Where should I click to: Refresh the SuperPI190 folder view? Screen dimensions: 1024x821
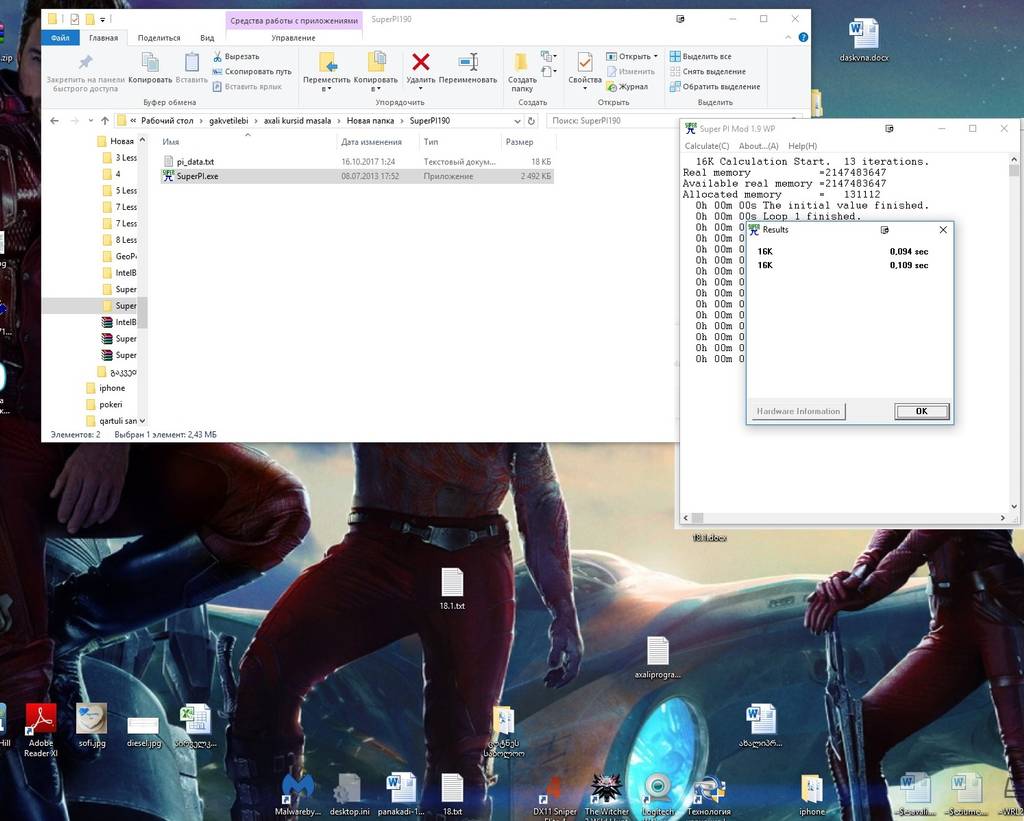(532, 121)
